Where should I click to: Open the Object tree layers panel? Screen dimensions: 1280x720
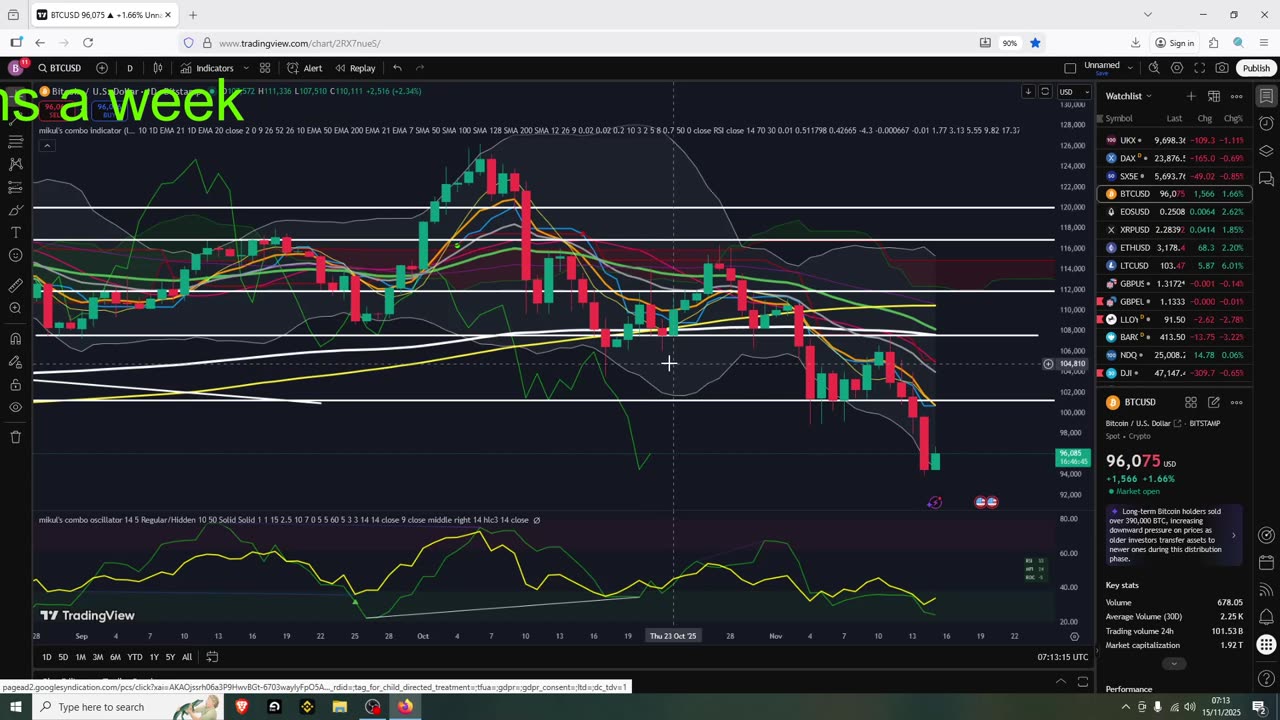coord(1266,152)
